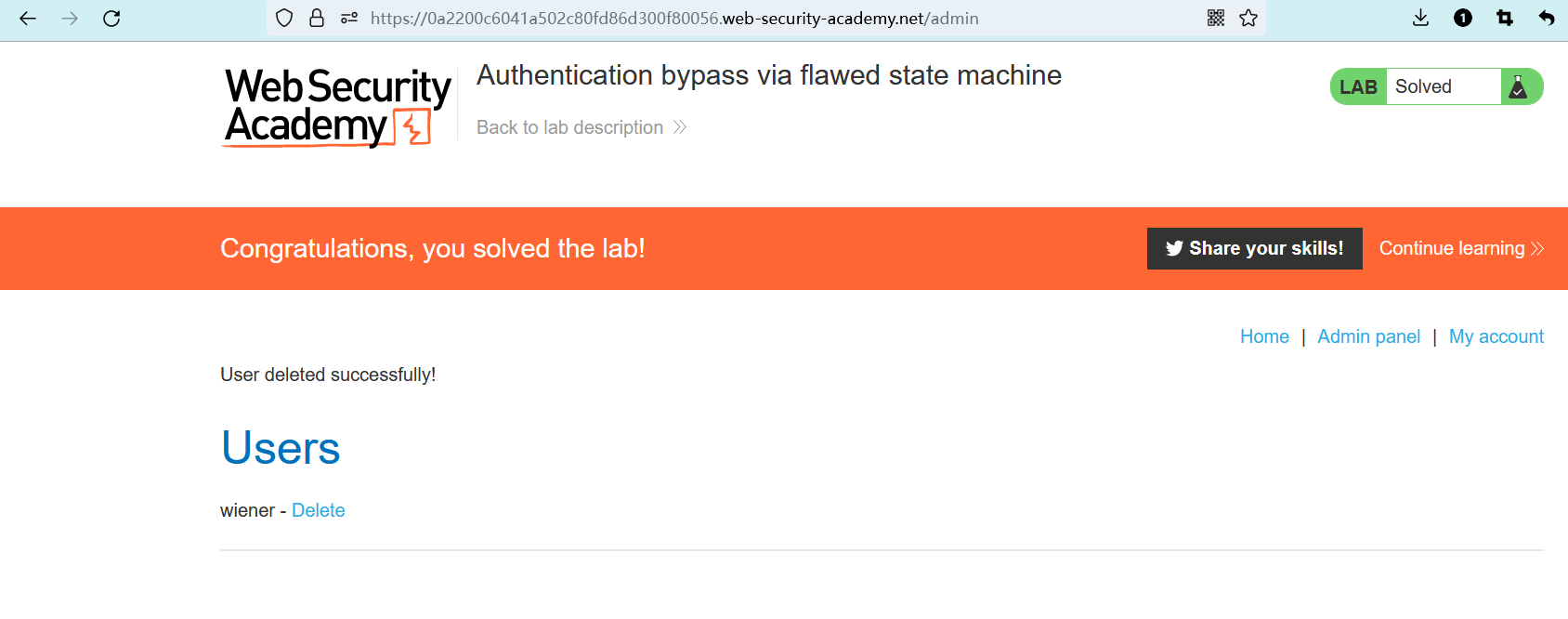
Task: Click the crop screenshot tool icon
Action: click(1505, 19)
